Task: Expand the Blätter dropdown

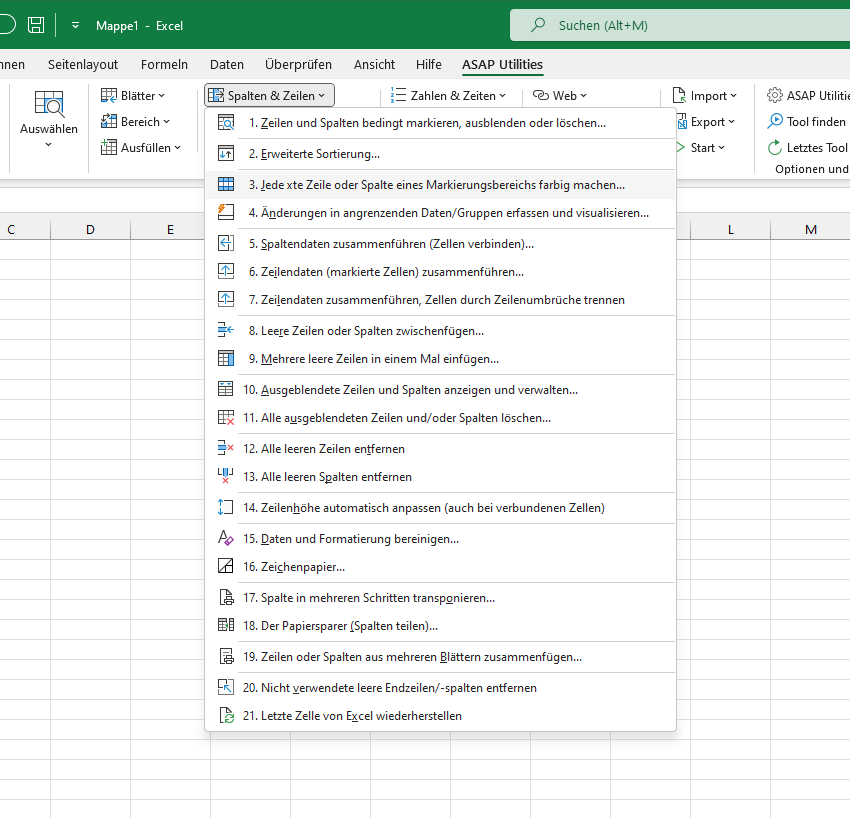Action: pyautogui.click(x=133, y=95)
